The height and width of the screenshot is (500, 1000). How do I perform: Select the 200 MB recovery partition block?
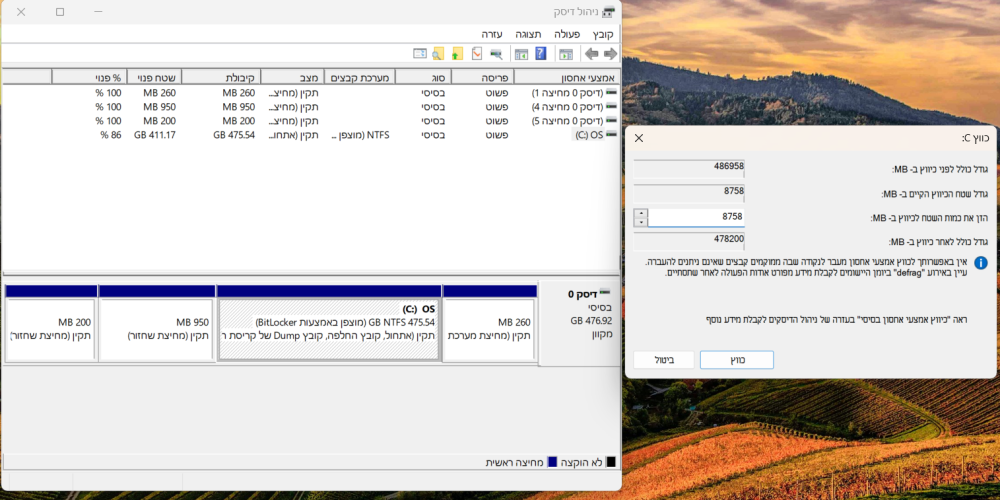point(51,324)
